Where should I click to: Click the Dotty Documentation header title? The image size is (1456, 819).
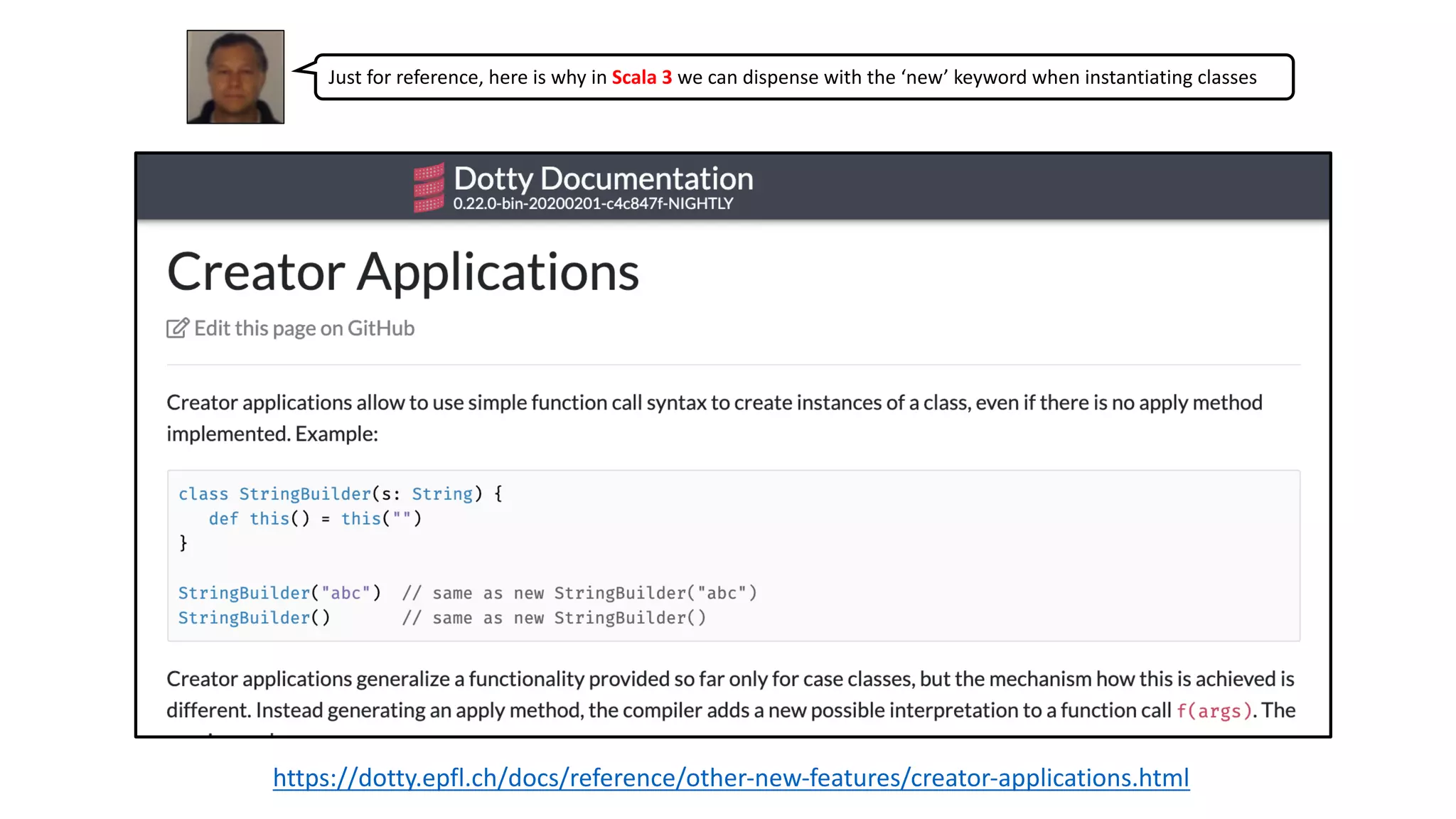pyautogui.click(x=604, y=178)
